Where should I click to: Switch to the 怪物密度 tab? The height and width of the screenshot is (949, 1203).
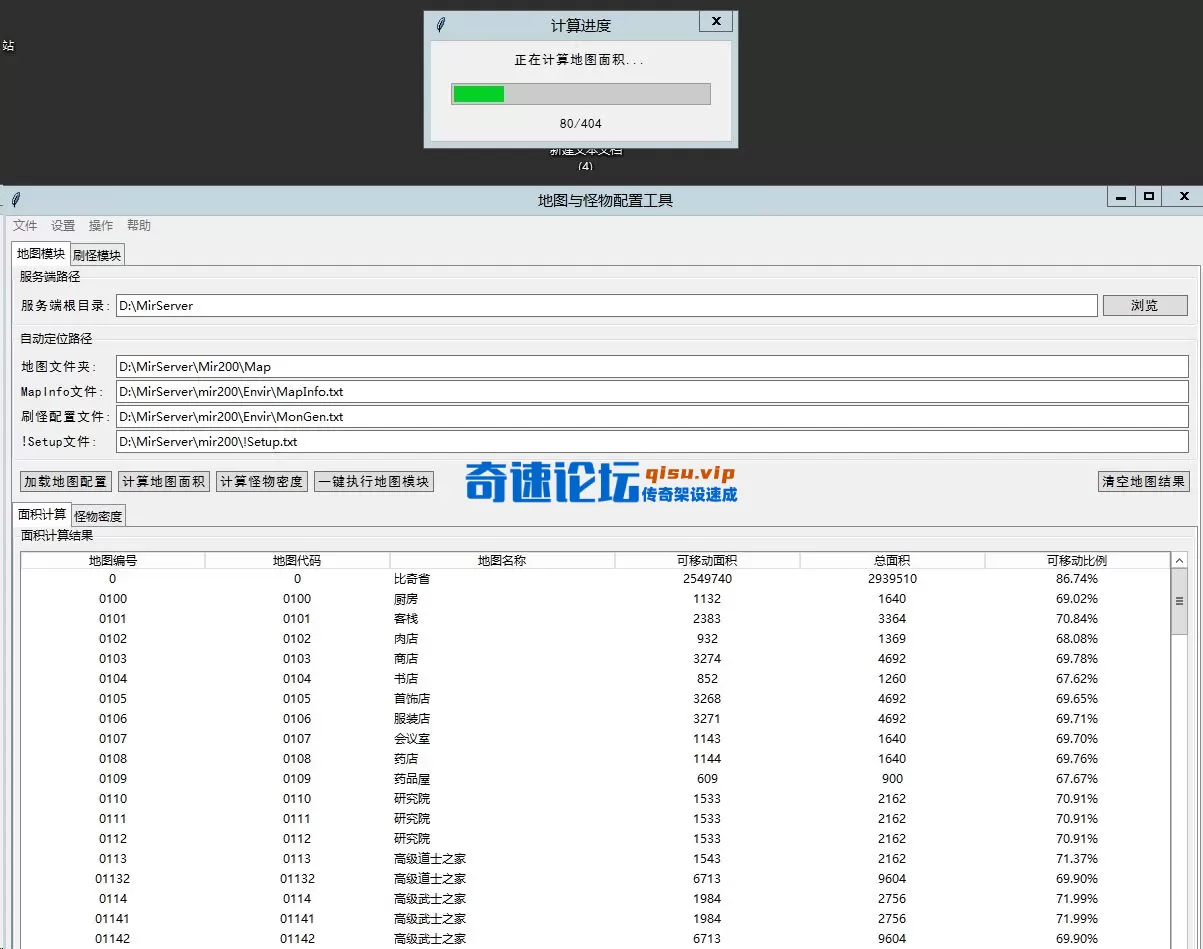tap(97, 516)
